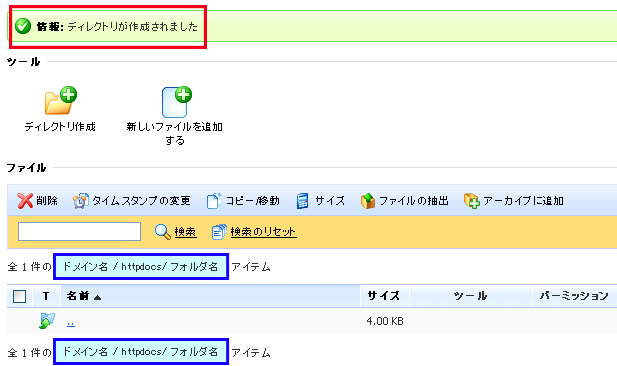The height and width of the screenshot is (366, 617).
Task: Click the 検索のリセット icon
Action: pos(219,232)
